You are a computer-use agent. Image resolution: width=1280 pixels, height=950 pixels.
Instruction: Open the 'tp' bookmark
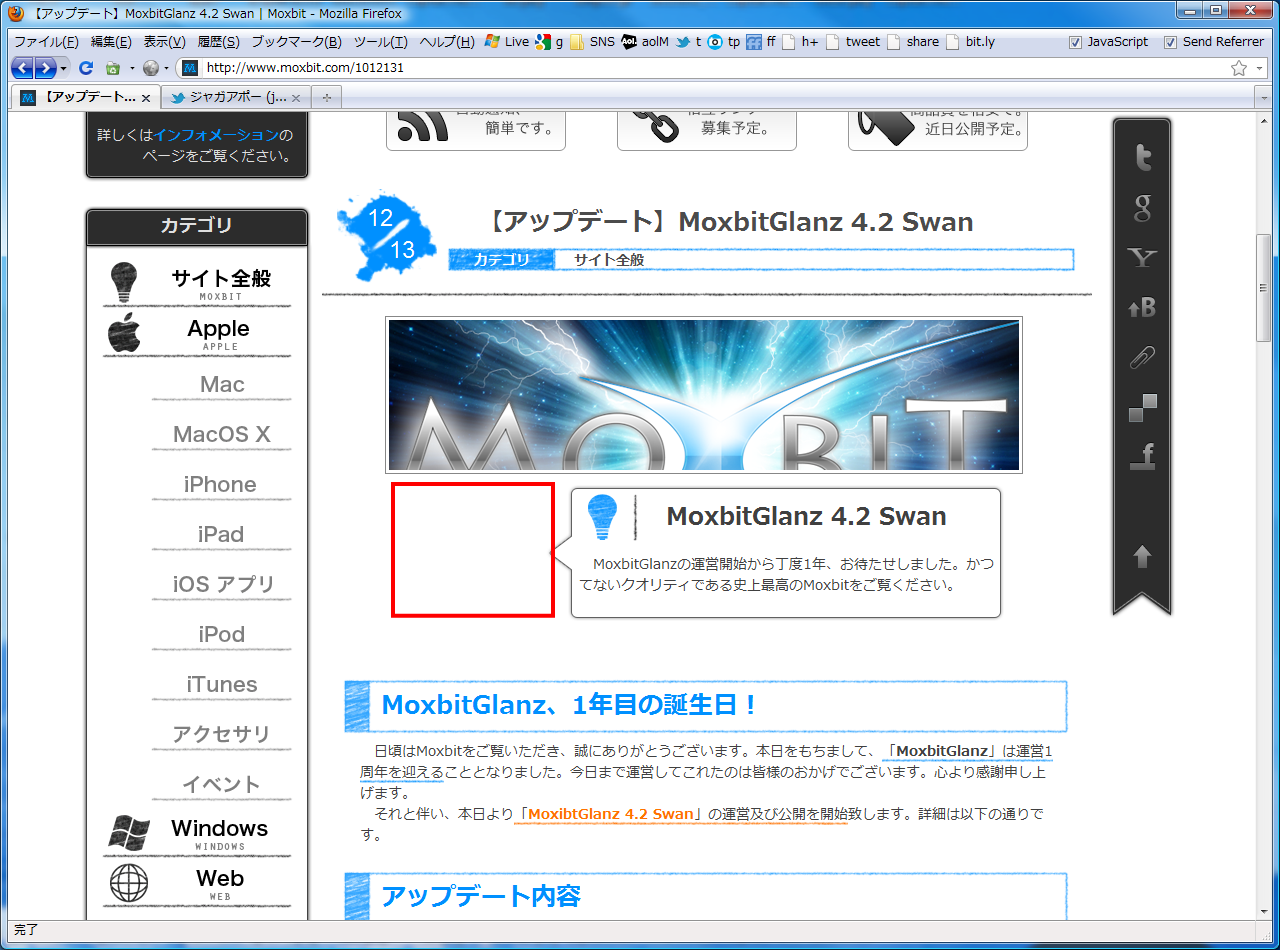point(724,42)
